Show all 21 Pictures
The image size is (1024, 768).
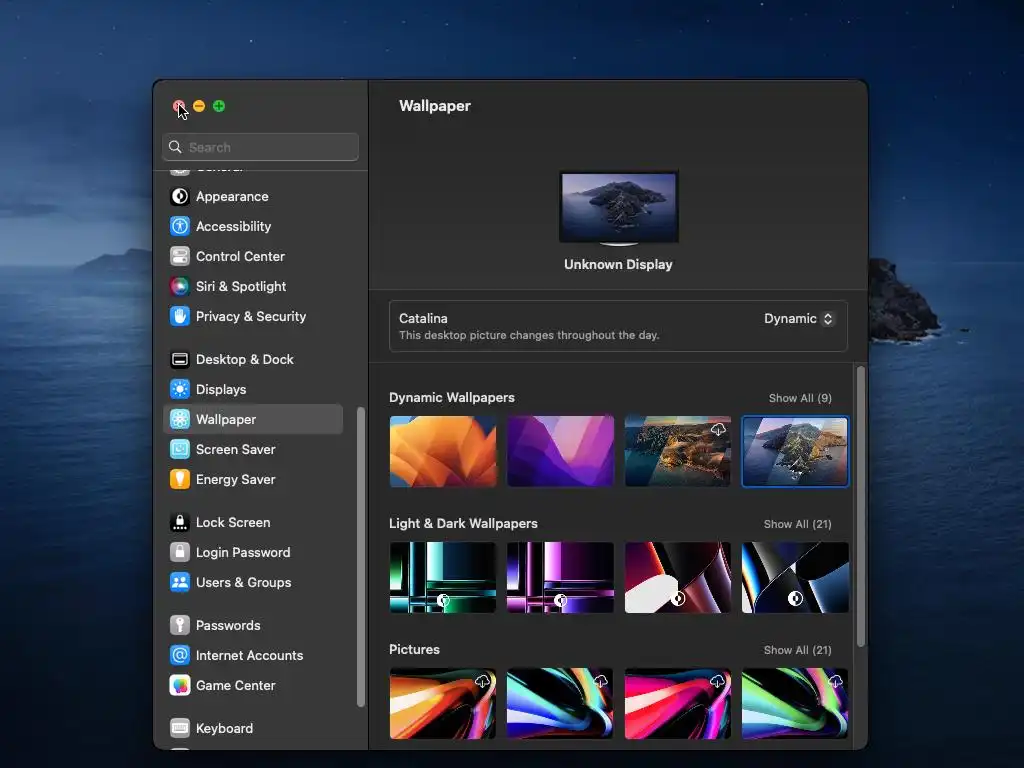[x=797, y=650]
